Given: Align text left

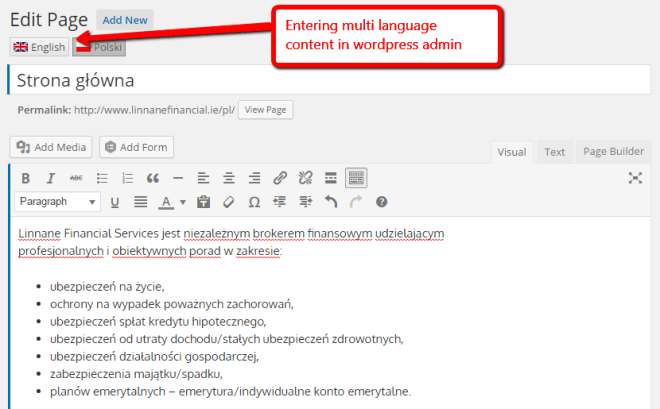Looking at the screenshot, I should point(203,178).
